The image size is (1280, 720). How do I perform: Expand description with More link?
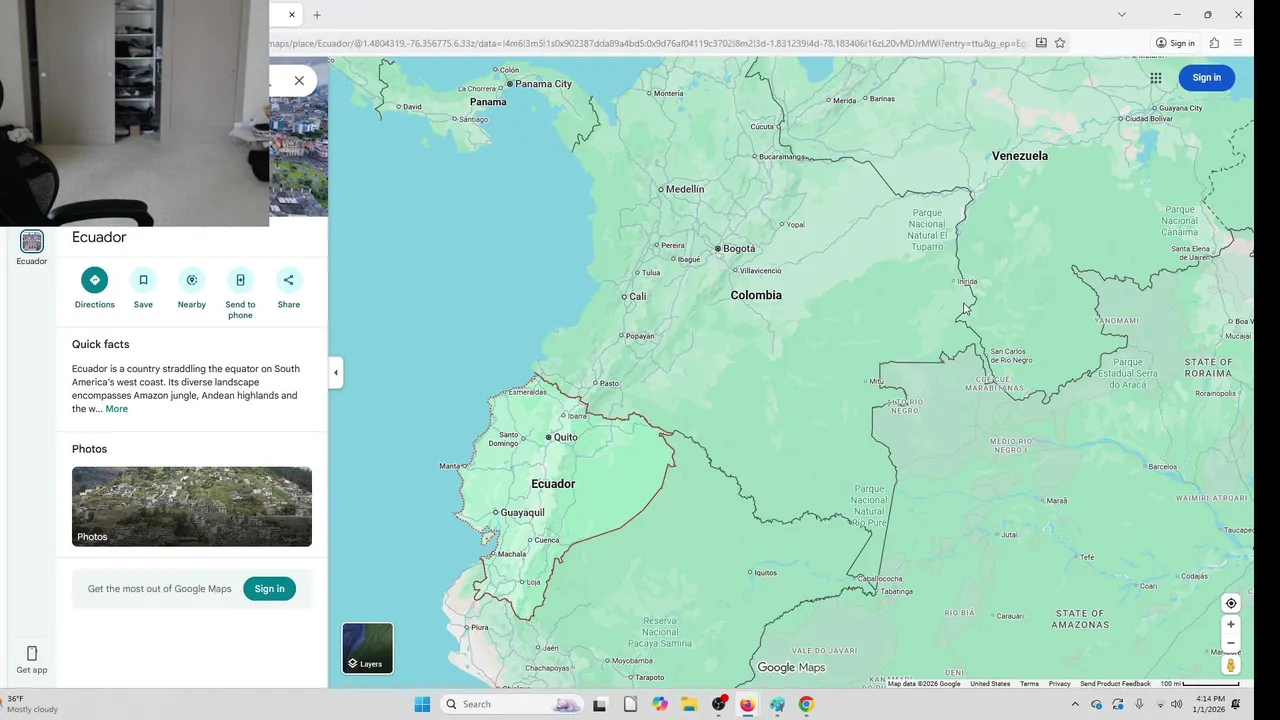[117, 409]
